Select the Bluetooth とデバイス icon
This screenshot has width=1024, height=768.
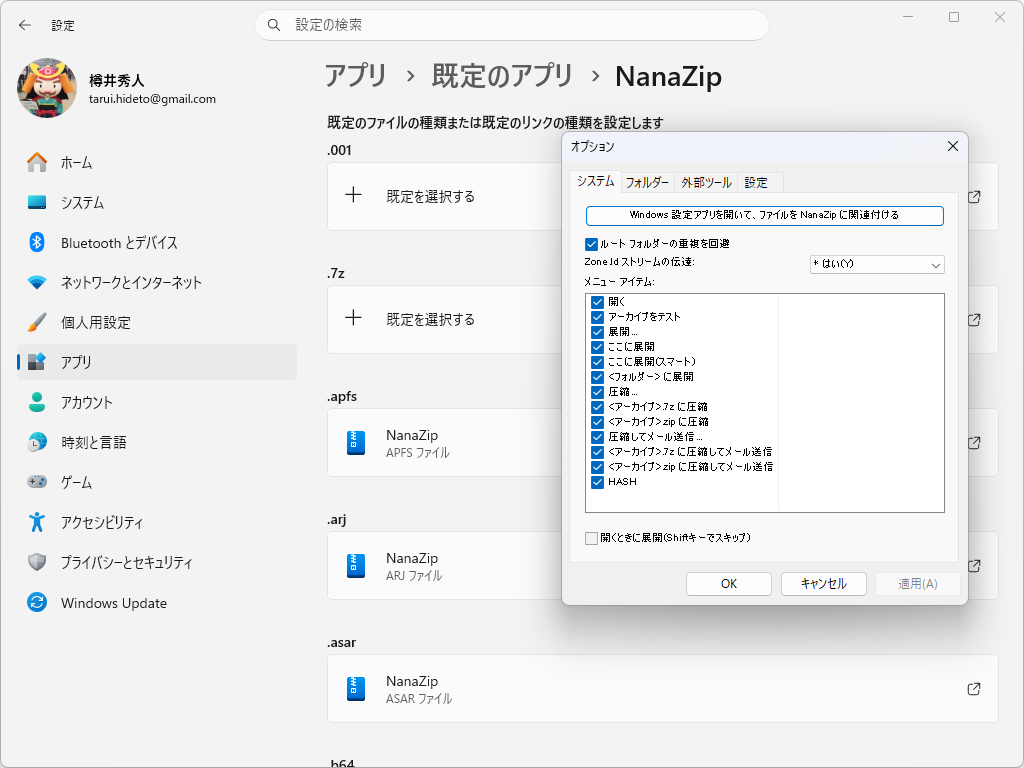click(x=37, y=242)
